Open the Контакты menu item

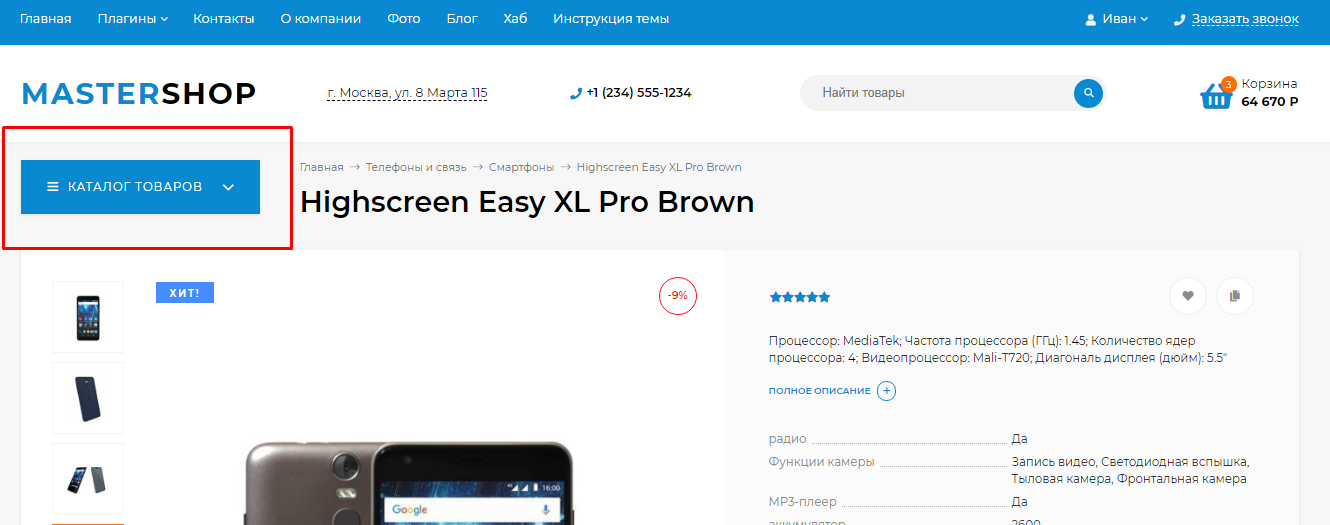coord(223,19)
